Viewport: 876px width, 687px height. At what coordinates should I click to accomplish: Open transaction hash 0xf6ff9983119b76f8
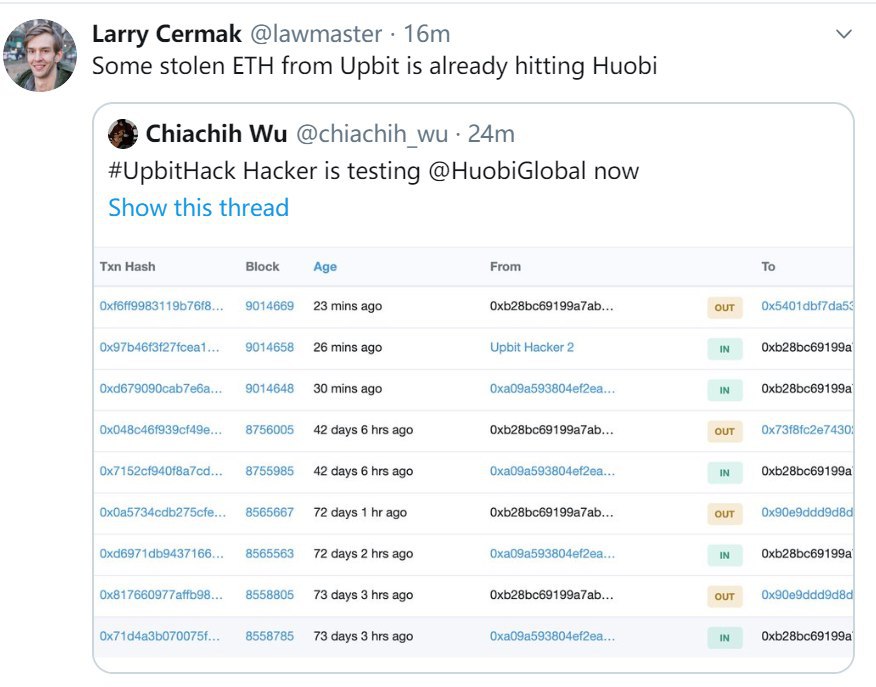[161, 306]
